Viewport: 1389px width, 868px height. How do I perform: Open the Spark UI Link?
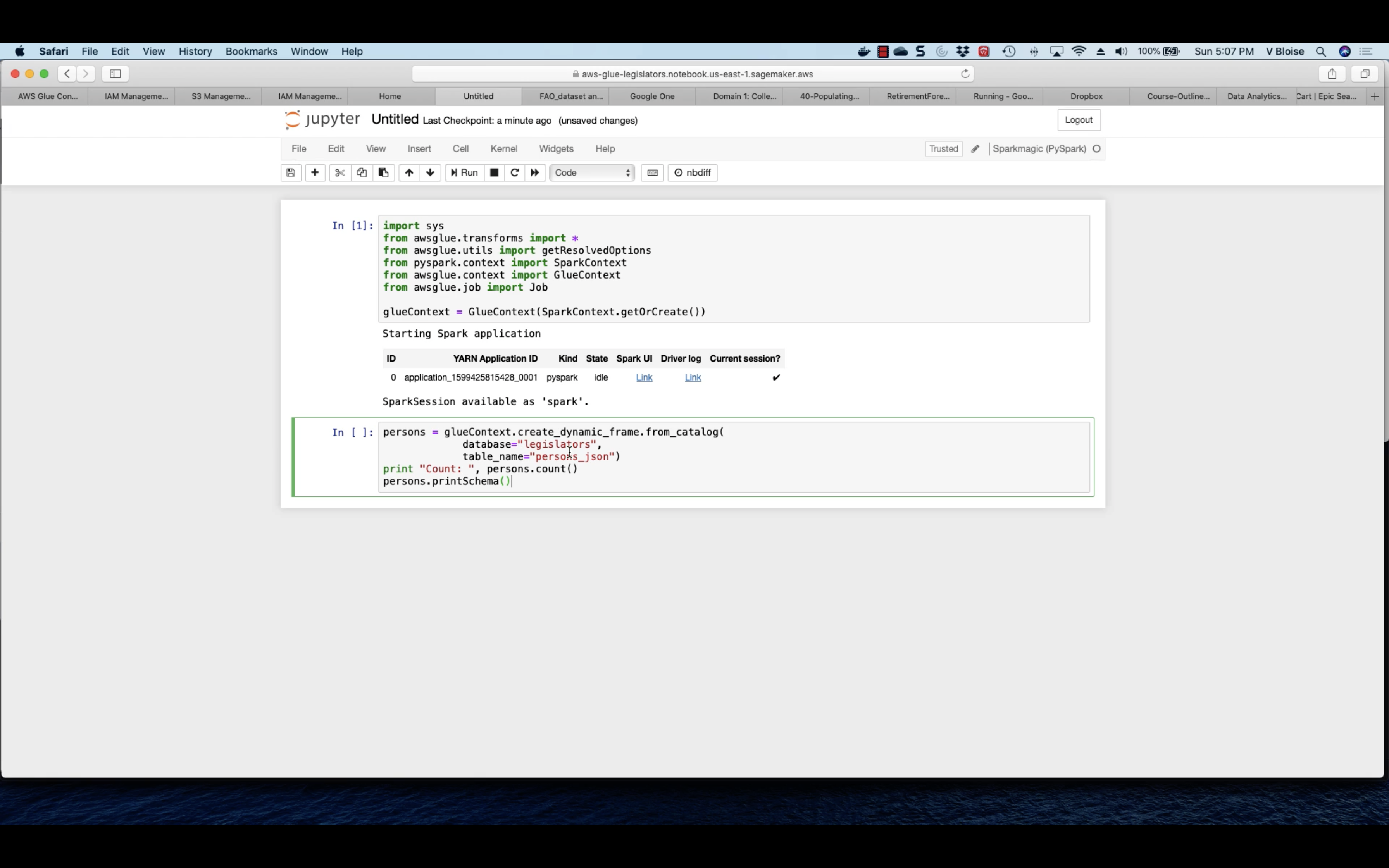(643, 377)
